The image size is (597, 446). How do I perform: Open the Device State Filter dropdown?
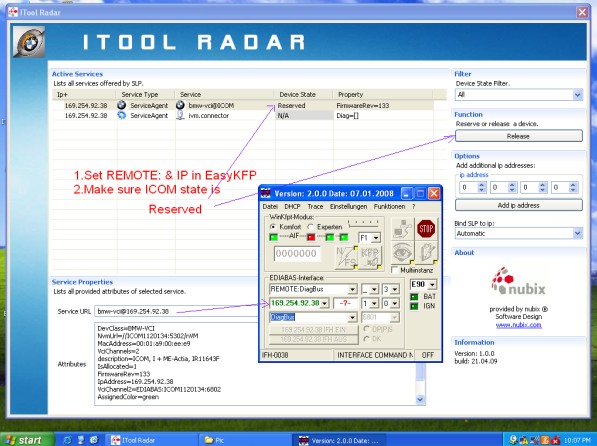click(519, 94)
